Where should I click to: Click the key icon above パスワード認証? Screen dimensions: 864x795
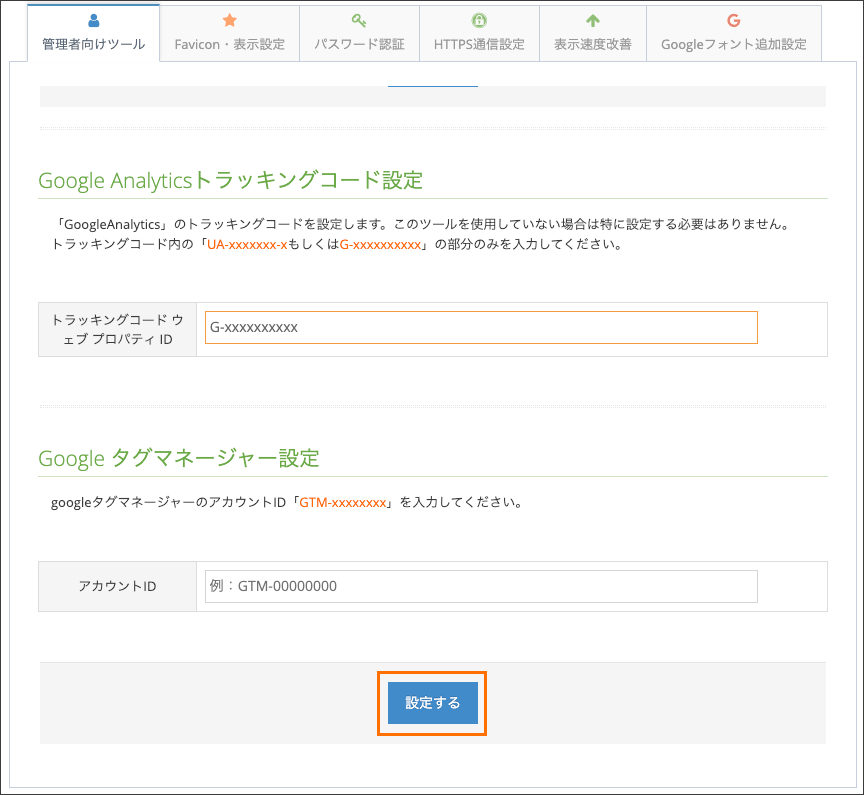pyautogui.click(x=359, y=21)
